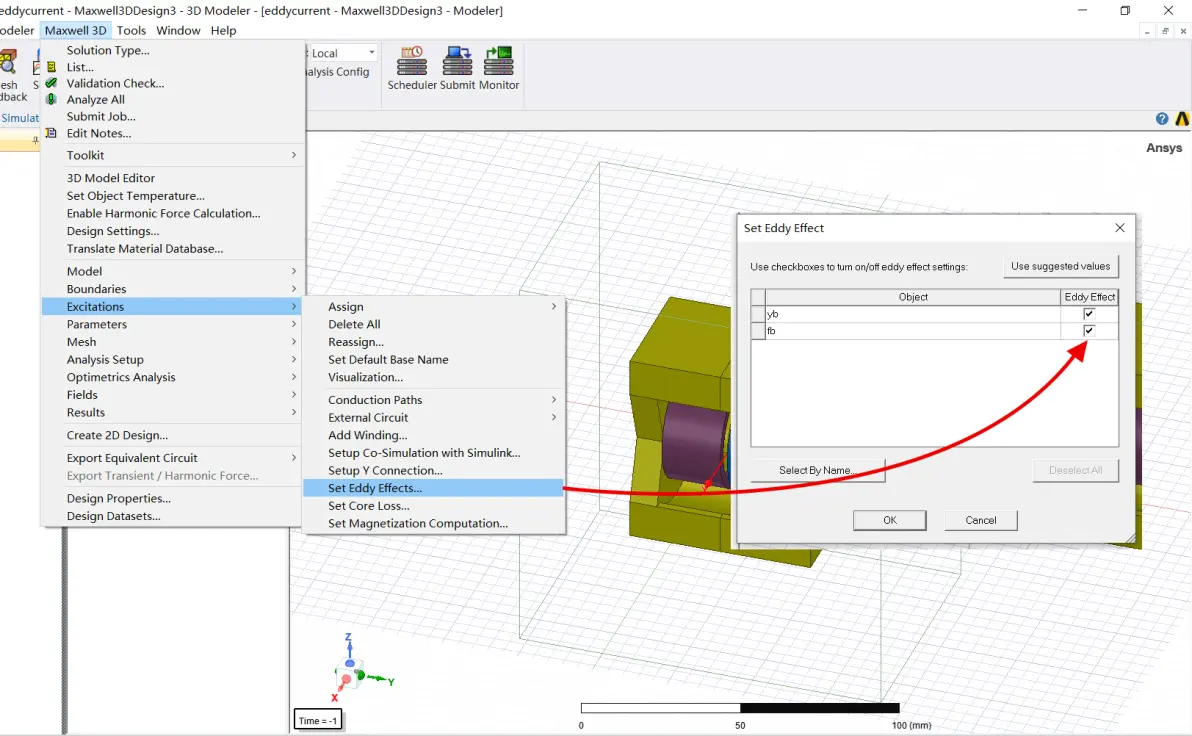This screenshot has width=1192, height=736.
Task: Expand the Fields submenu
Action: [x=293, y=395]
